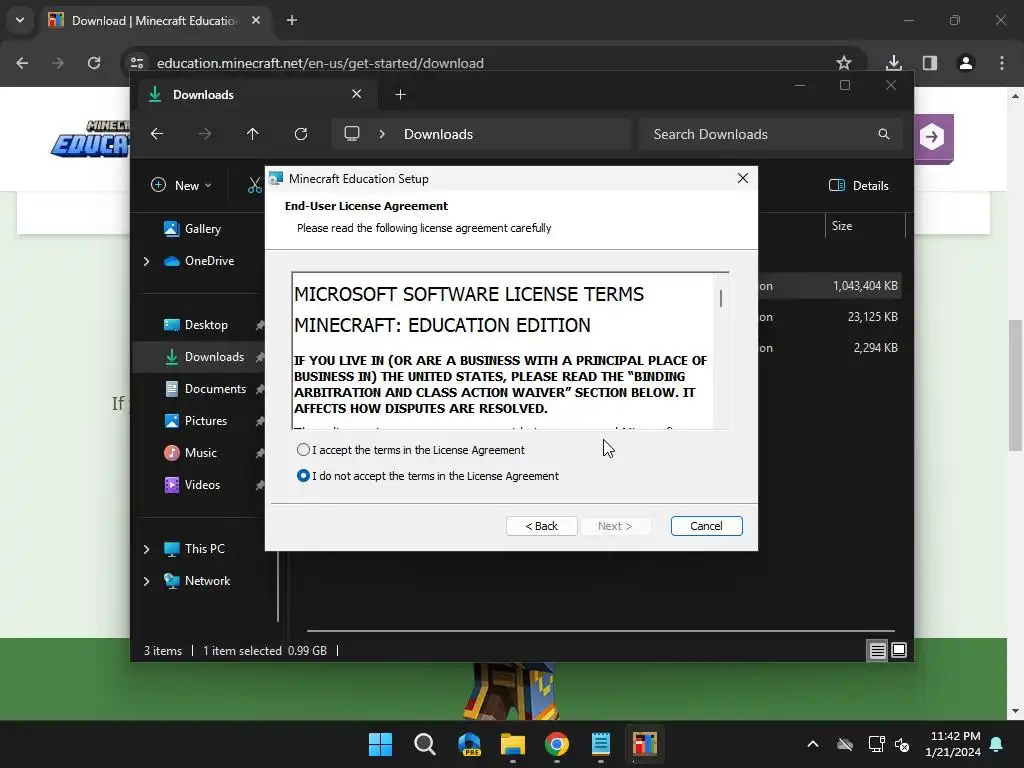This screenshot has height=768, width=1024.
Task: Switch to details list view icon
Action: 877,650
